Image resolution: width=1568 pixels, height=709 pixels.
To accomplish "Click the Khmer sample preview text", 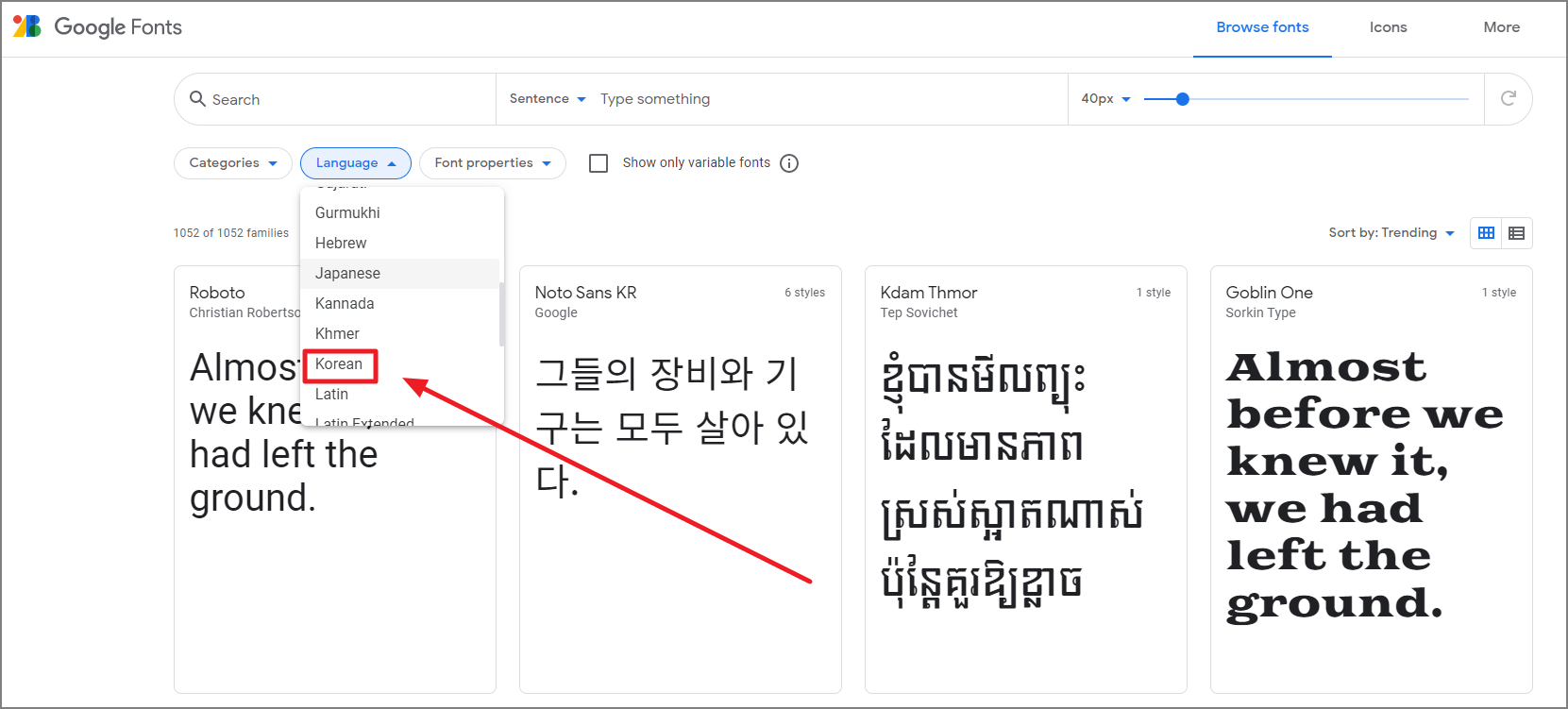I will click(x=1011, y=480).
